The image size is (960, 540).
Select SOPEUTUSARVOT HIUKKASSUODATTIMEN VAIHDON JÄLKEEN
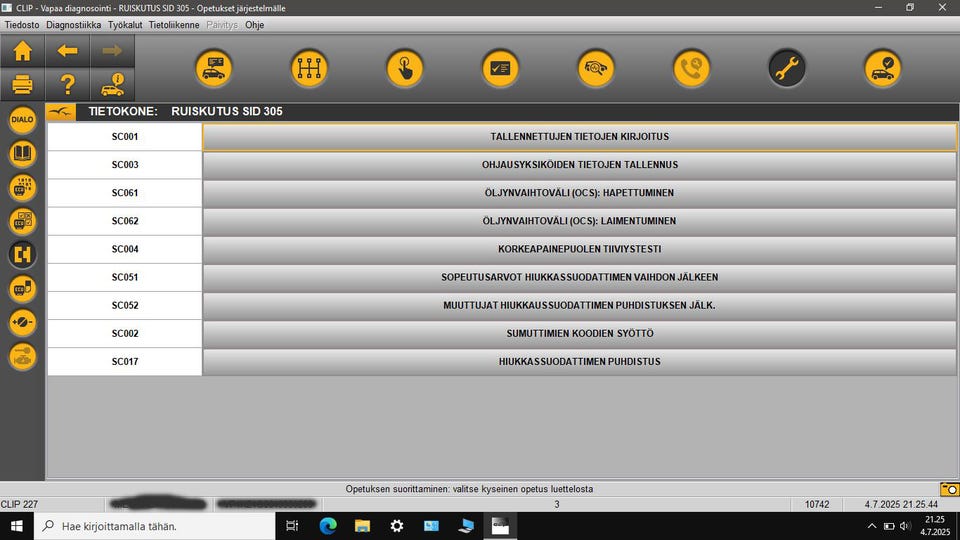[579, 277]
